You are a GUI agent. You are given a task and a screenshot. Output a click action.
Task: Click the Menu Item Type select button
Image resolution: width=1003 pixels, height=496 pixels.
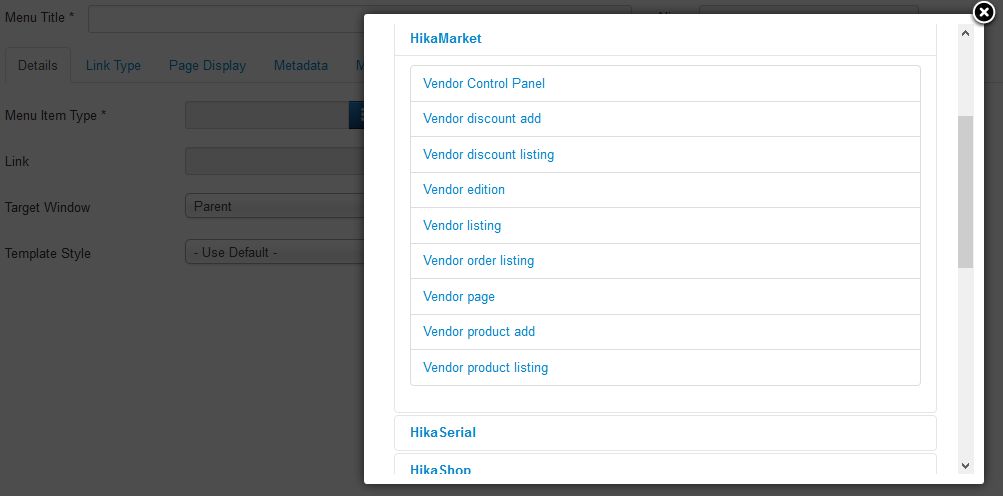pos(356,115)
